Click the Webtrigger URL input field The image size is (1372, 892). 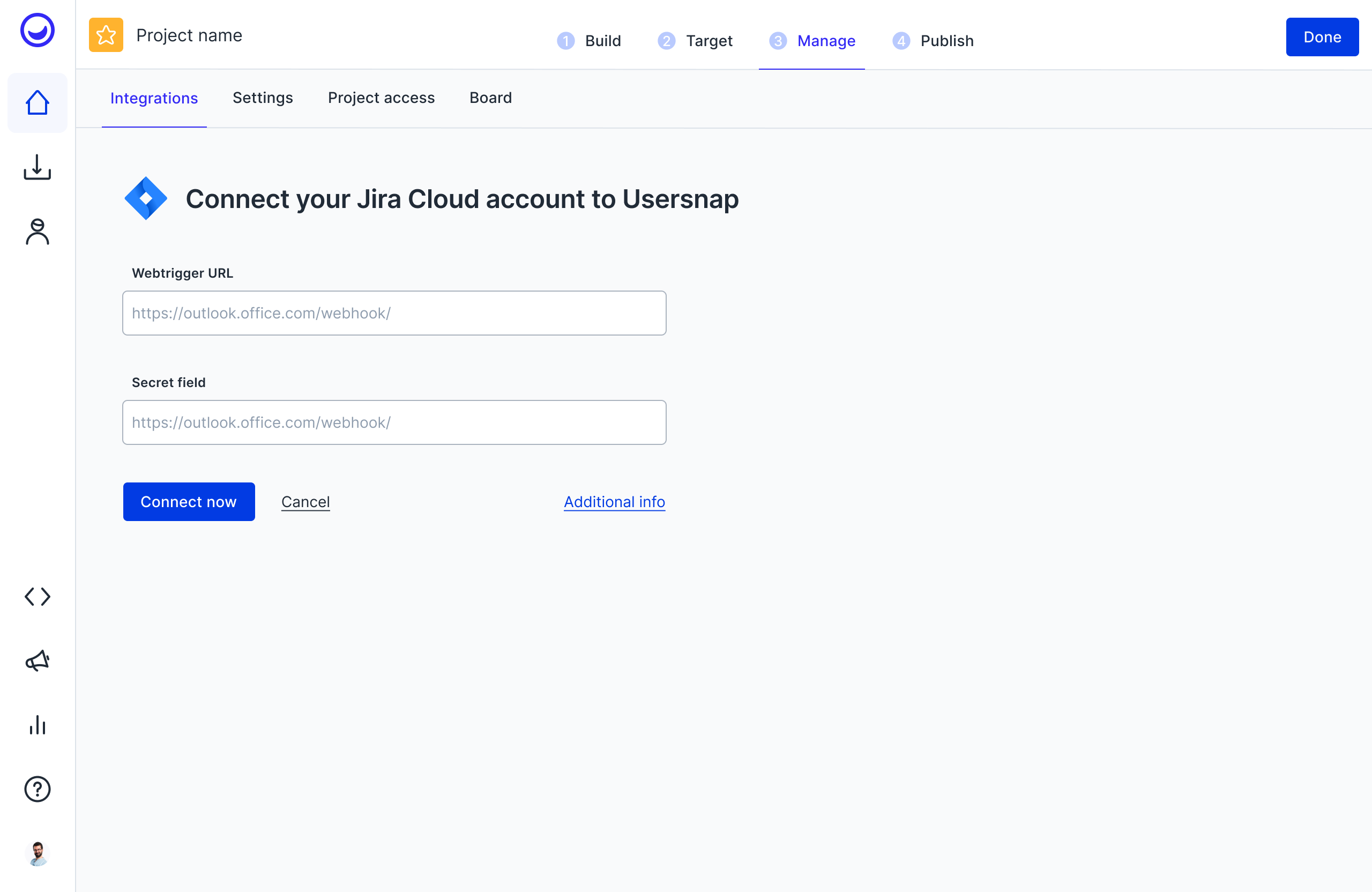coord(394,313)
